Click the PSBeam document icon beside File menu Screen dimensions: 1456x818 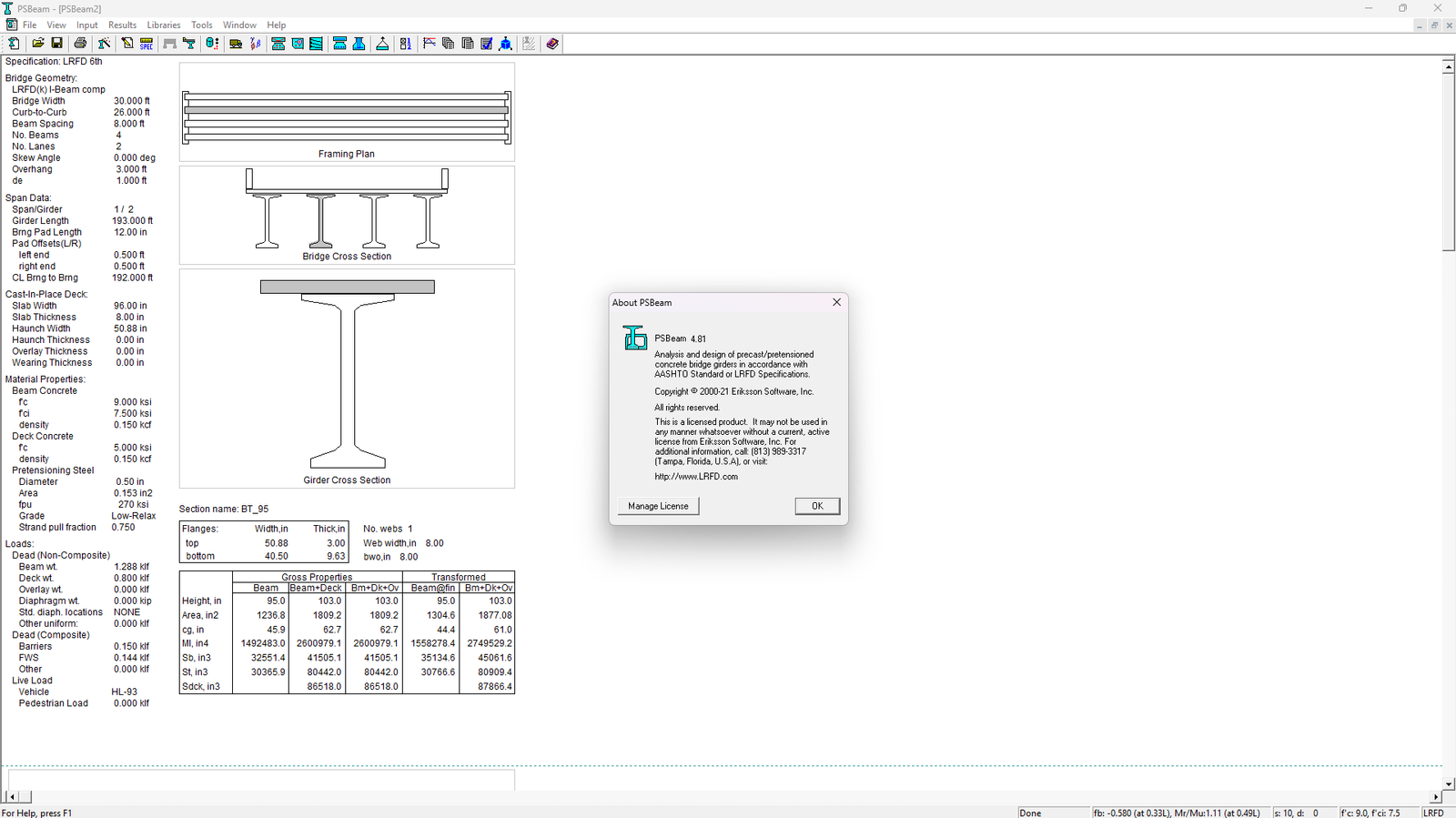tap(11, 25)
